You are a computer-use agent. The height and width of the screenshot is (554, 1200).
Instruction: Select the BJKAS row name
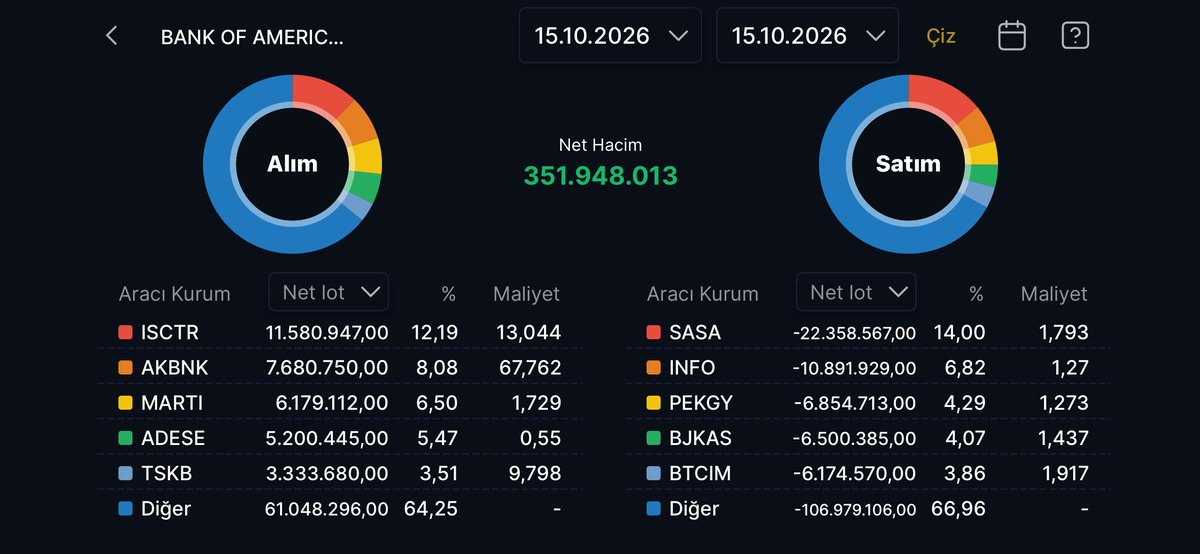coord(700,438)
